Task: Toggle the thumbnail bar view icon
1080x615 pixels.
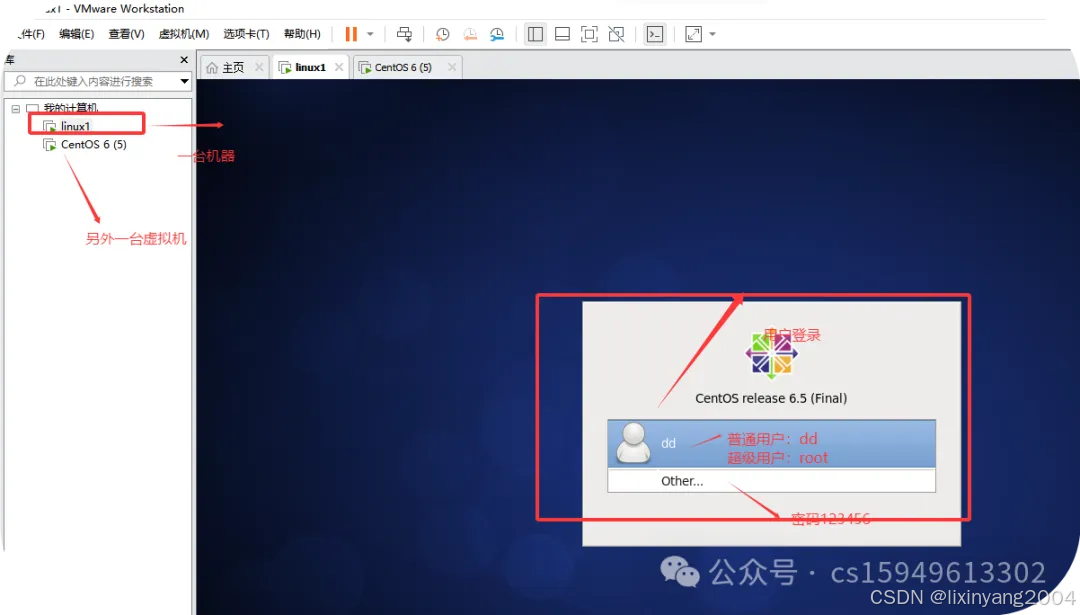Action: click(x=562, y=34)
